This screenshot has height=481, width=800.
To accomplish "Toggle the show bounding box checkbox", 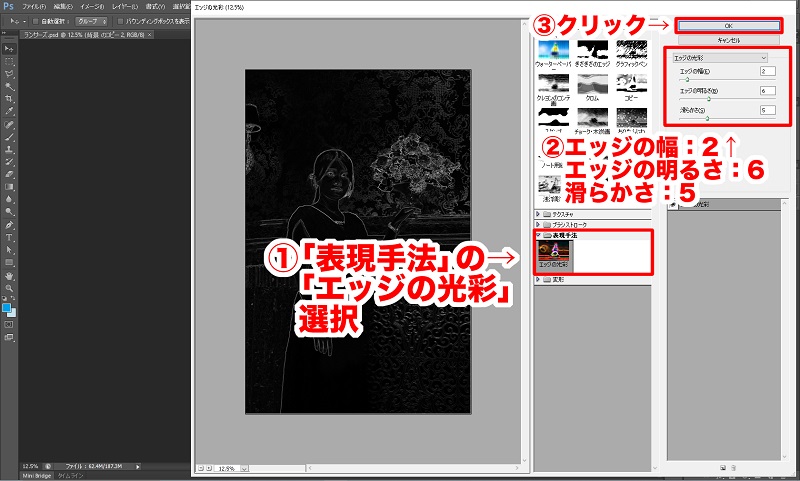I will click(x=120, y=21).
